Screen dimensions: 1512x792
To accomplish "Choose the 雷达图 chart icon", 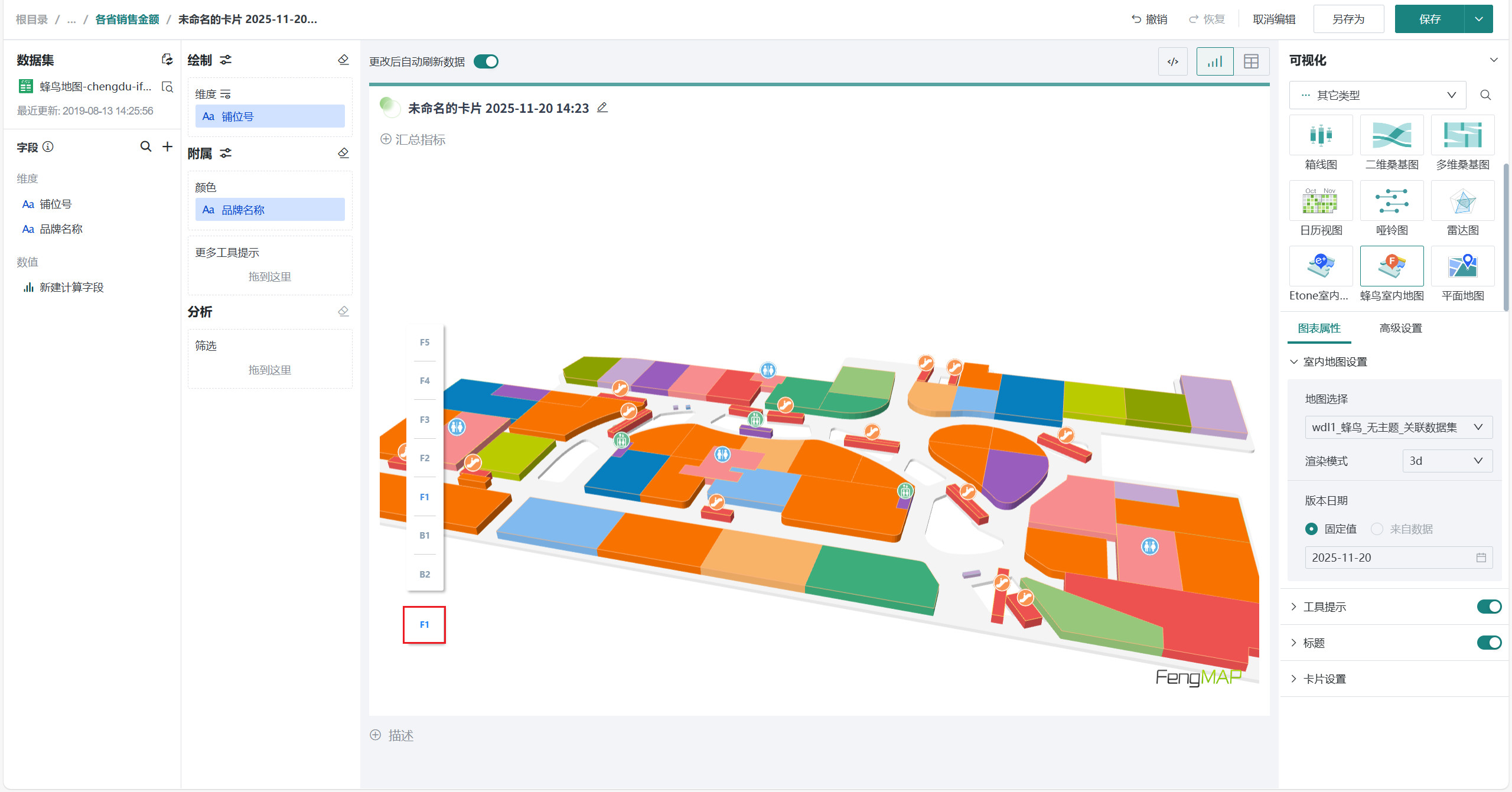I will [1462, 201].
